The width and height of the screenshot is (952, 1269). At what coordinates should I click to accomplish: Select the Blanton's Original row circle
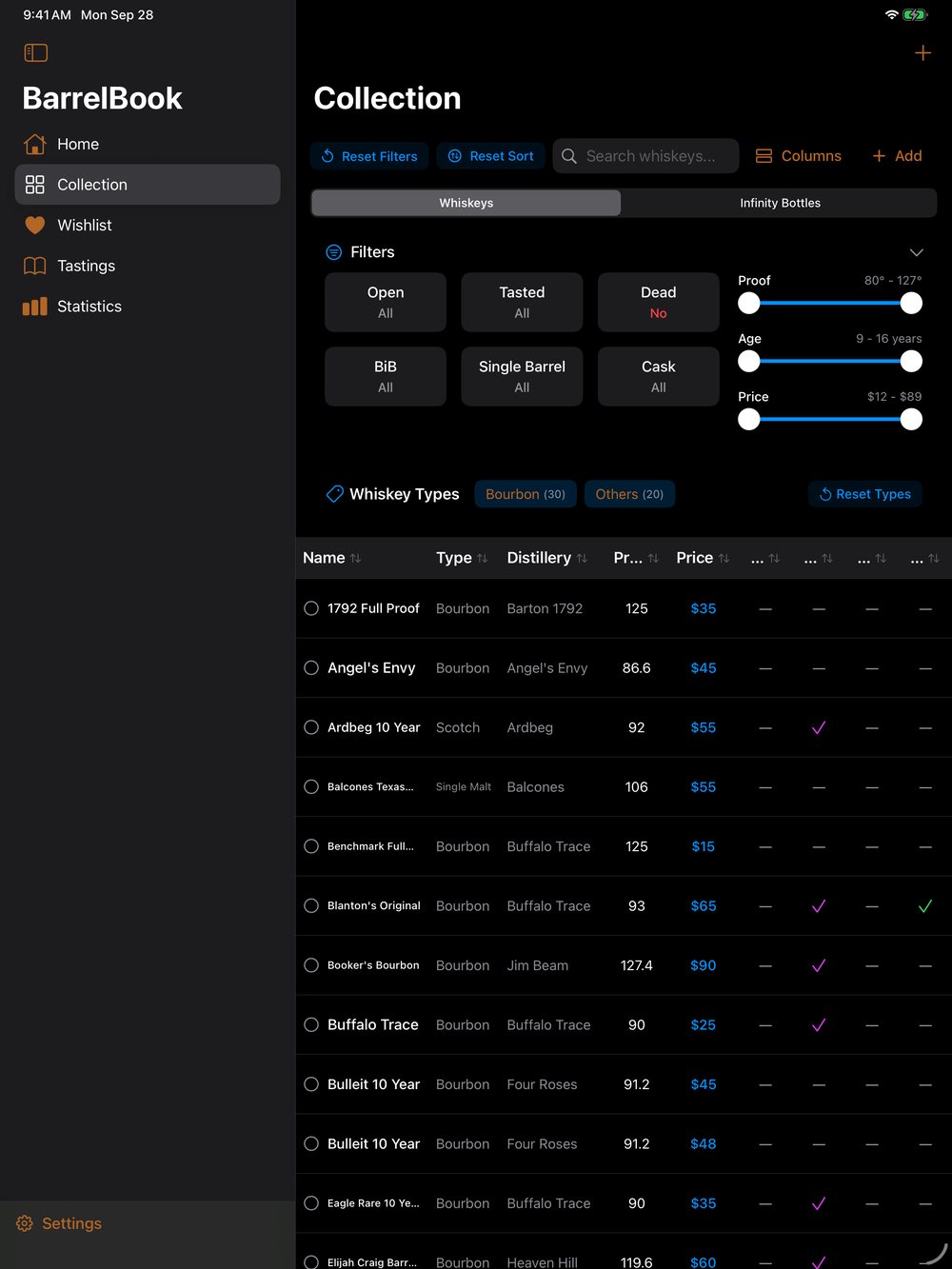311,906
